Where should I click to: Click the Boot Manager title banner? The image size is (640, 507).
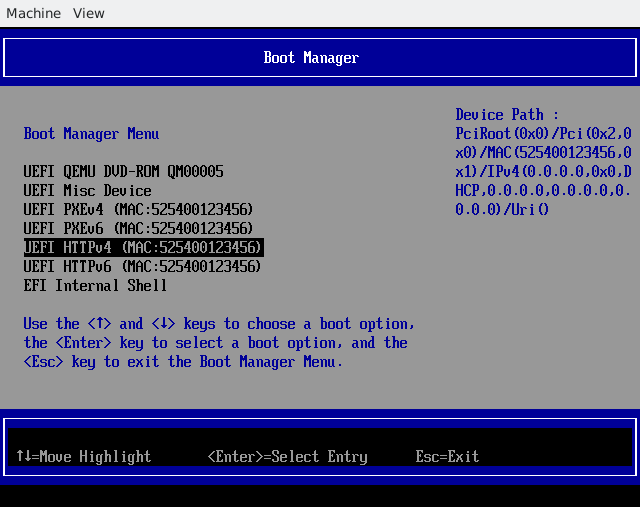tap(311, 58)
